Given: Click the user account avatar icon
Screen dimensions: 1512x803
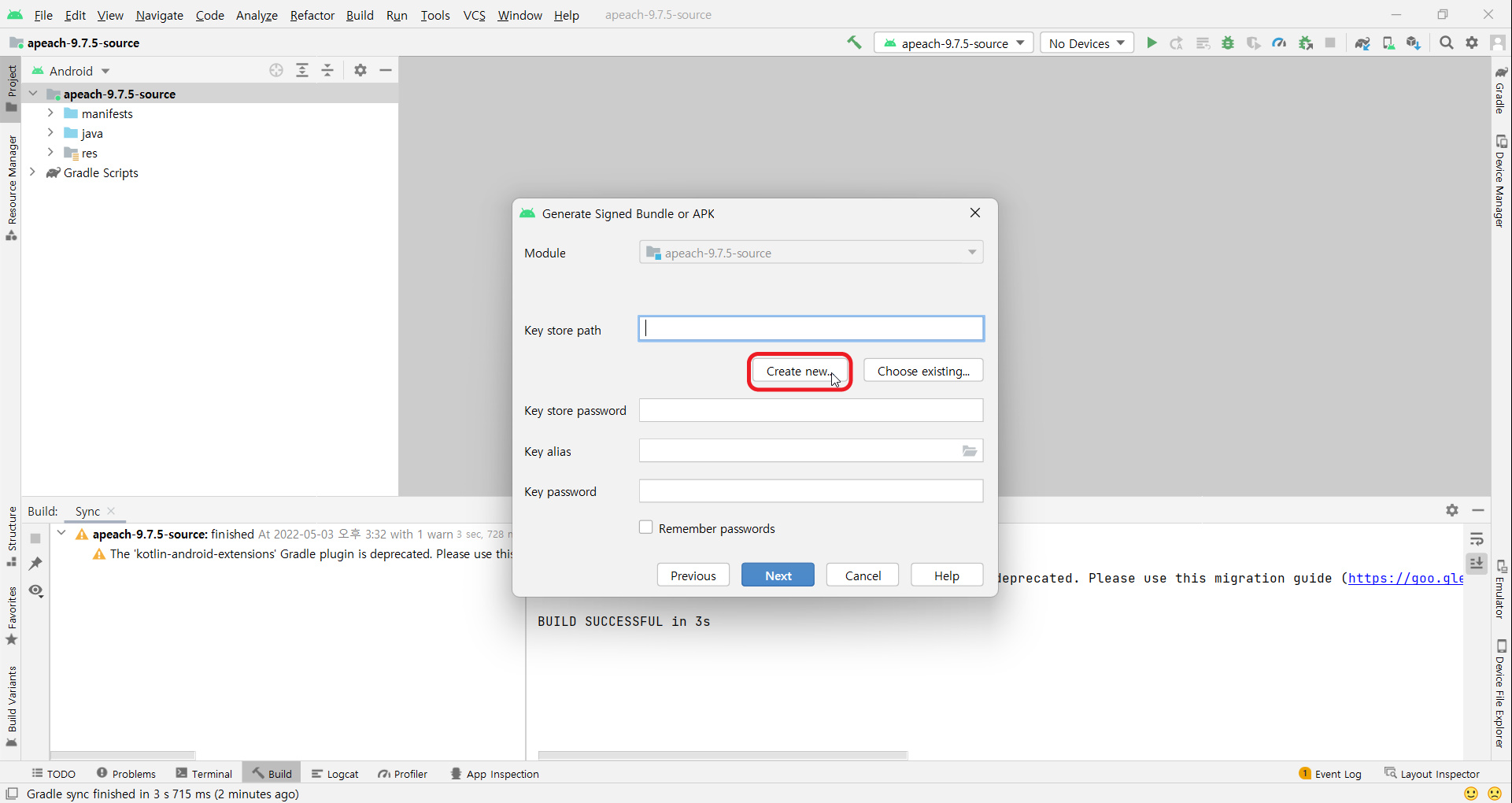Looking at the screenshot, I should pyautogui.click(x=1498, y=43).
